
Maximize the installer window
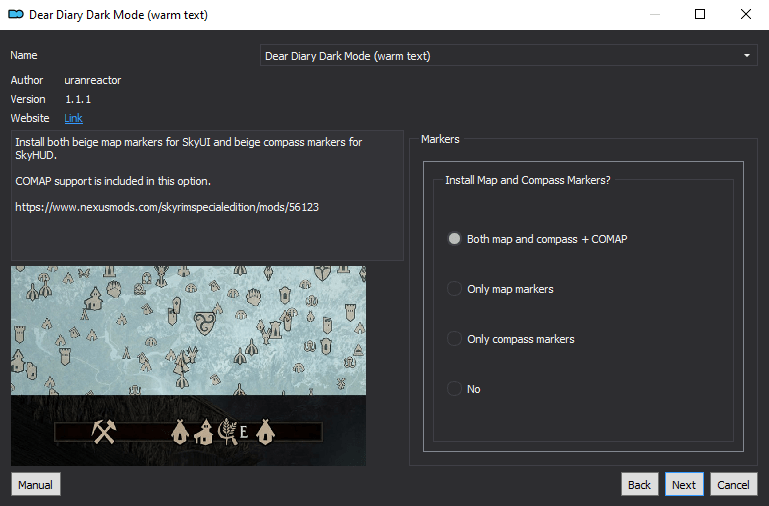coord(700,14)
